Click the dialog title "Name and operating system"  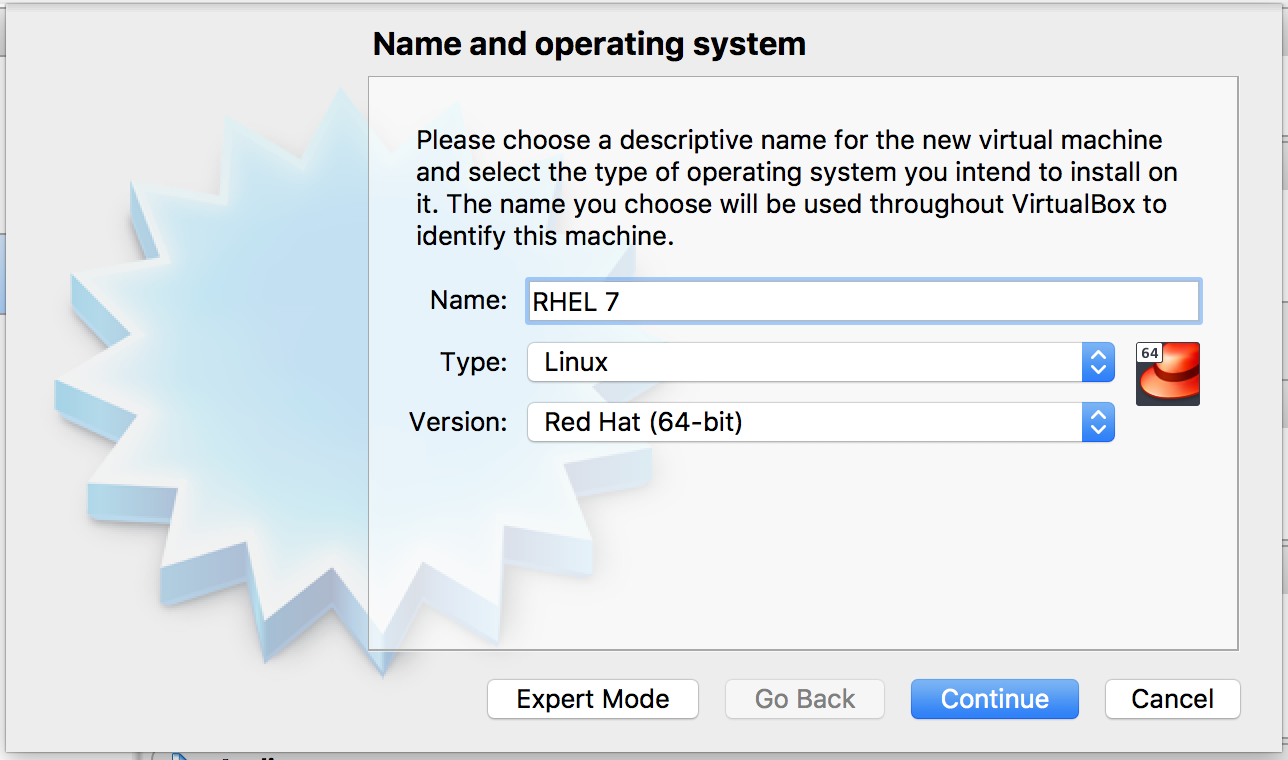(588, 43)
